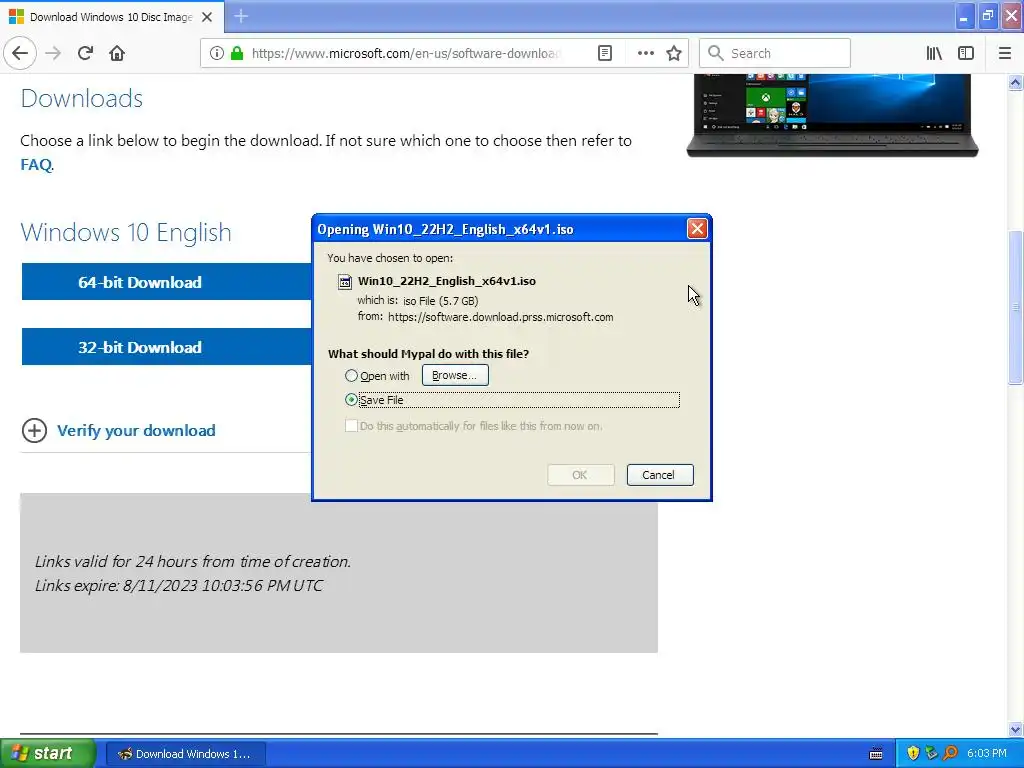Select the Download Windows 10 Disc Image tab
1024x768 pixels.
point(111,17)
